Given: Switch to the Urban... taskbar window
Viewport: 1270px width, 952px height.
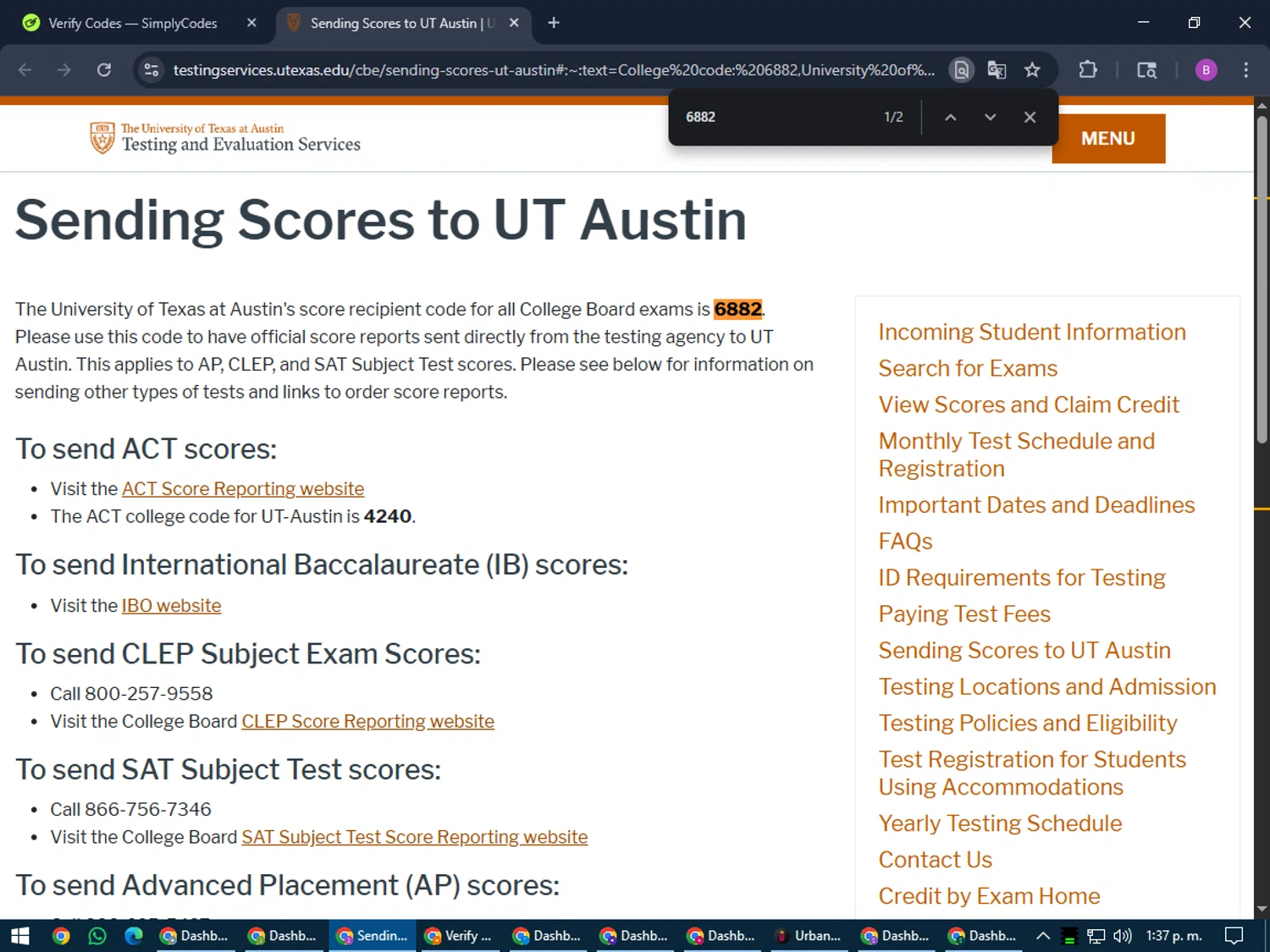Looking at the screenshot, I should click(809, 935).
